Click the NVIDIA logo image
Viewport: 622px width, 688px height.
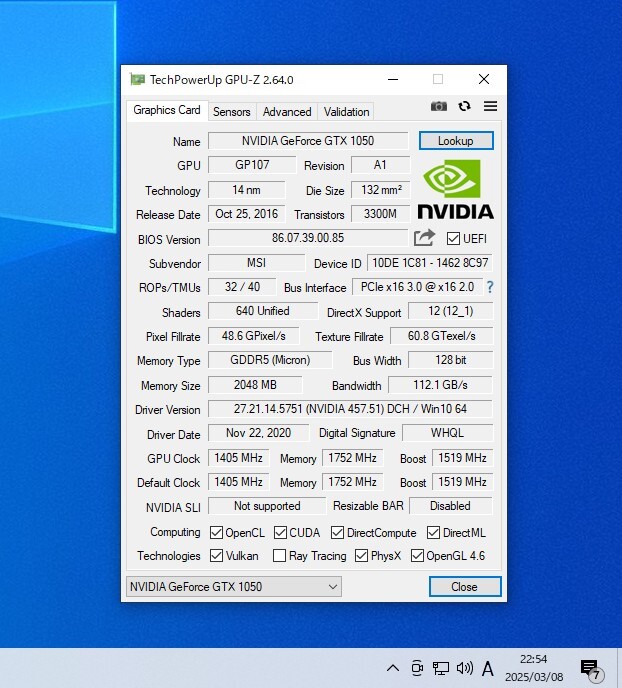tap(455, 189)
